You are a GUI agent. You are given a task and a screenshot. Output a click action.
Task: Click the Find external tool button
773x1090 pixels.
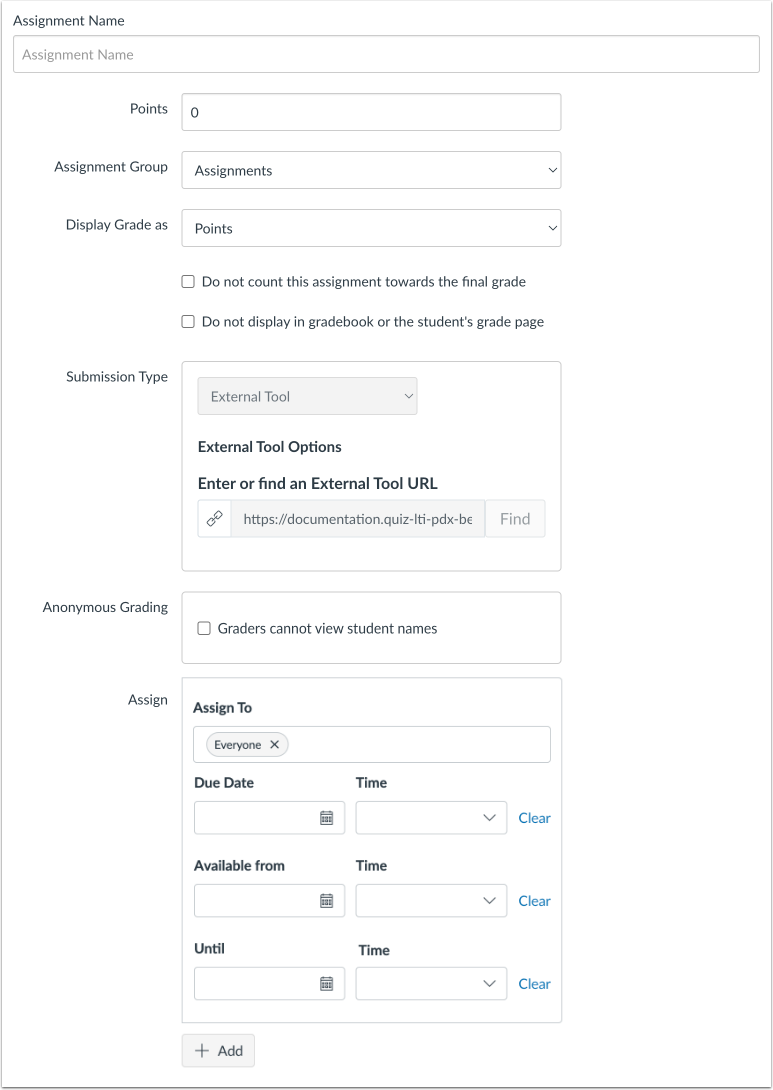coord(515,520)
